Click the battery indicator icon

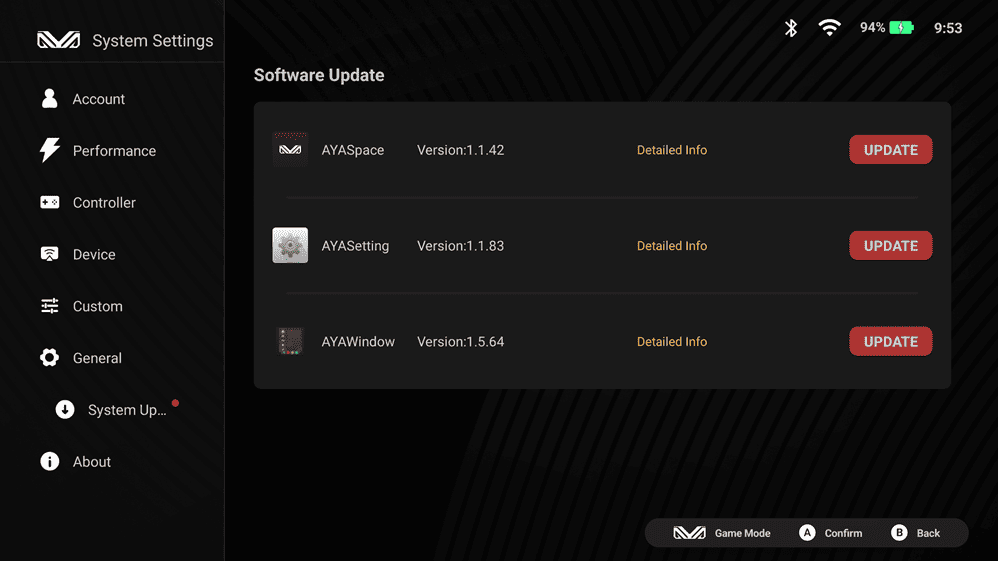[x=901, y=28]
